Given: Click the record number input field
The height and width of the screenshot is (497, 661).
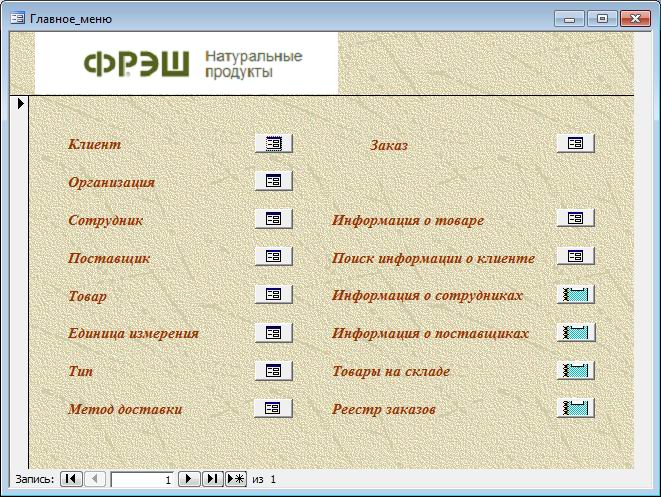Looking at the screenshot, I should 142,480.
